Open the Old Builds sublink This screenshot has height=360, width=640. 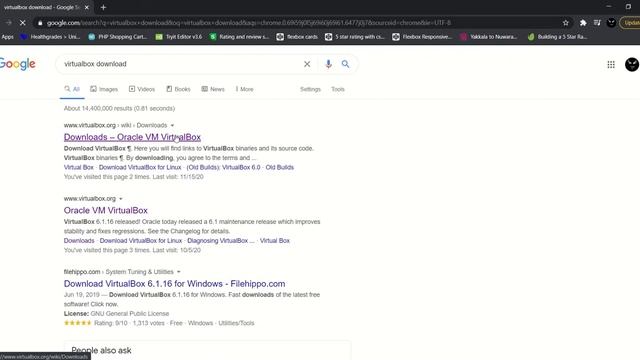[x=280, y=167]
